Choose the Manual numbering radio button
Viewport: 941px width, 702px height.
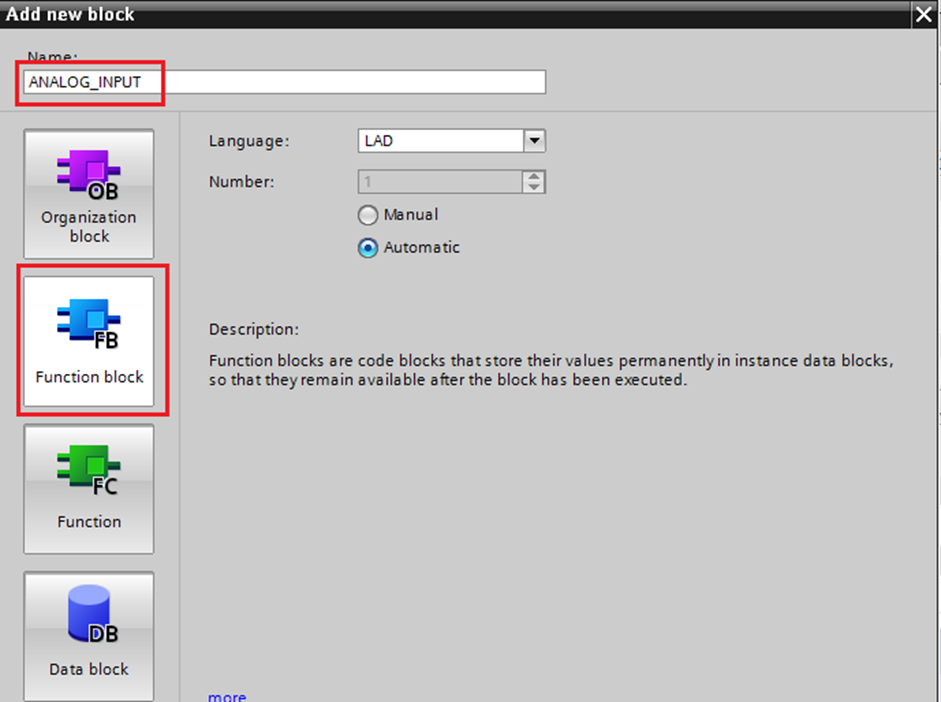click(x=368, y=215)
